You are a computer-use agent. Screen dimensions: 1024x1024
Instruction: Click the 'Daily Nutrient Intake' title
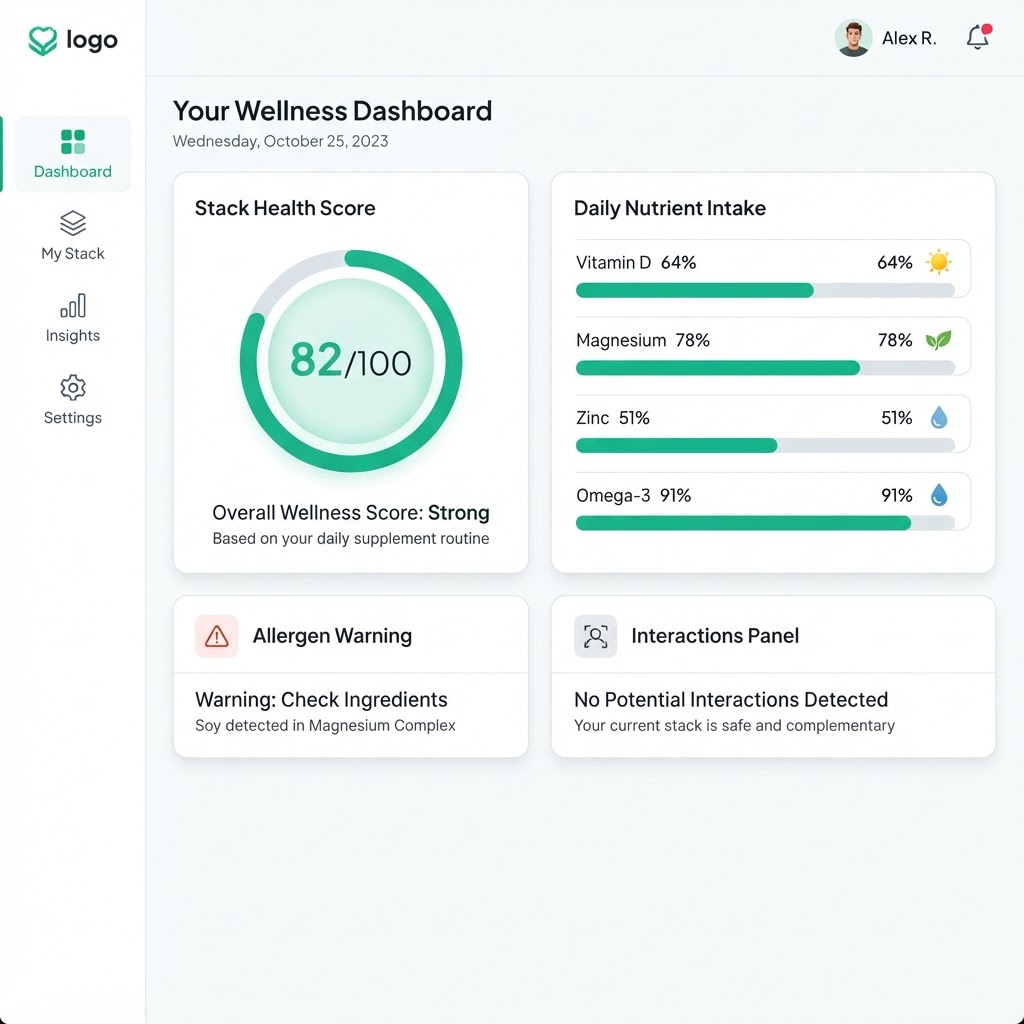670,208
